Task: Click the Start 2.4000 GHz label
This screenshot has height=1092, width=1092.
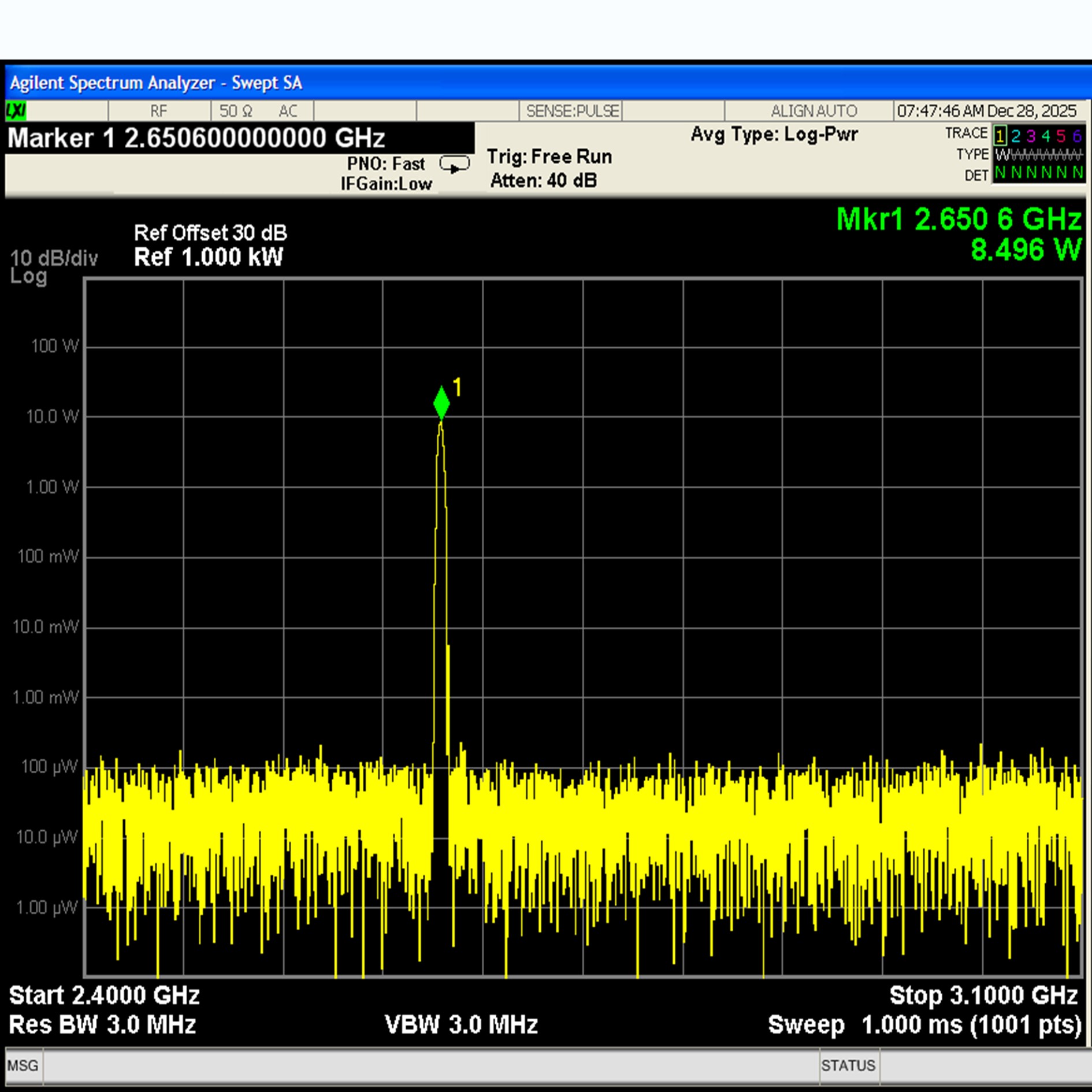Action: click(104, 996)
